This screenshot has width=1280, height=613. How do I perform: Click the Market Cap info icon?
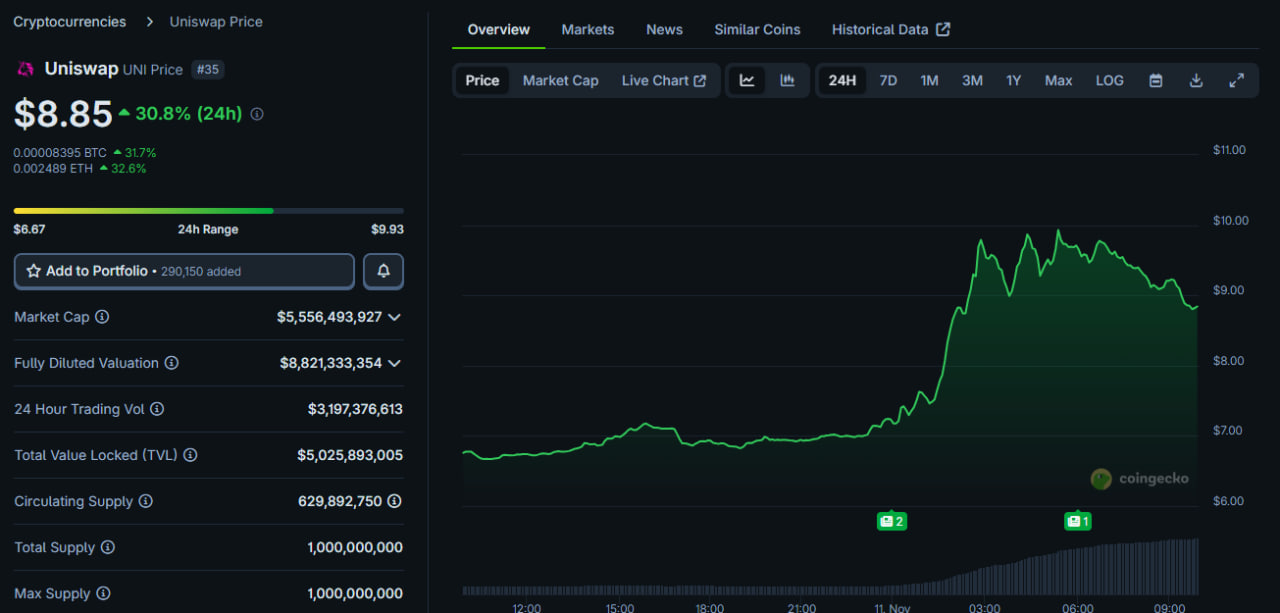102,317
